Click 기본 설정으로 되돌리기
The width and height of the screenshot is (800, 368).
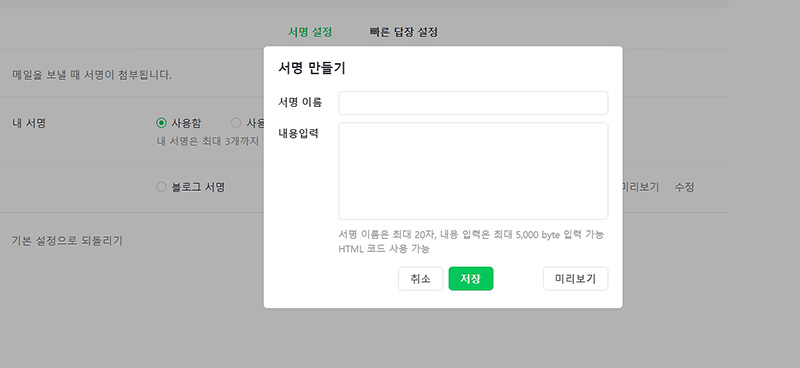[x=67, y=241]
